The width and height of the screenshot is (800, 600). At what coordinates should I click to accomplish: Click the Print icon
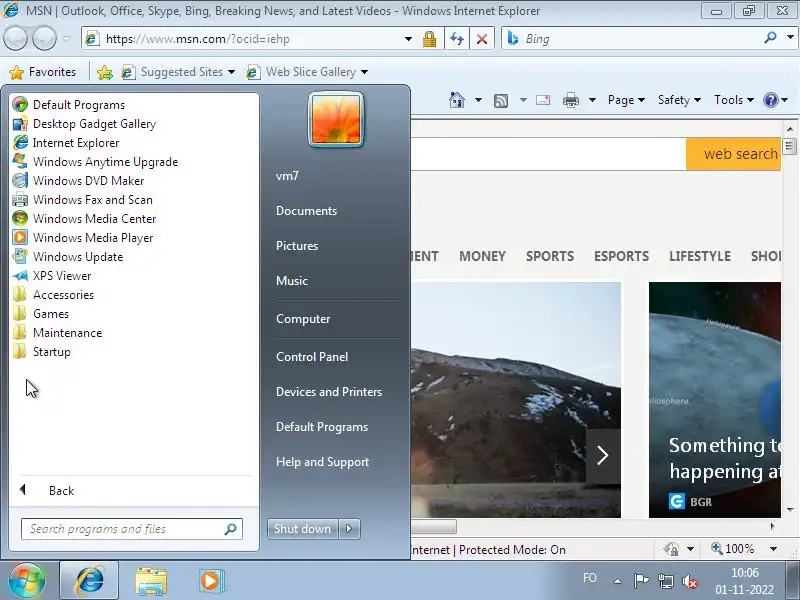(570, 101)
